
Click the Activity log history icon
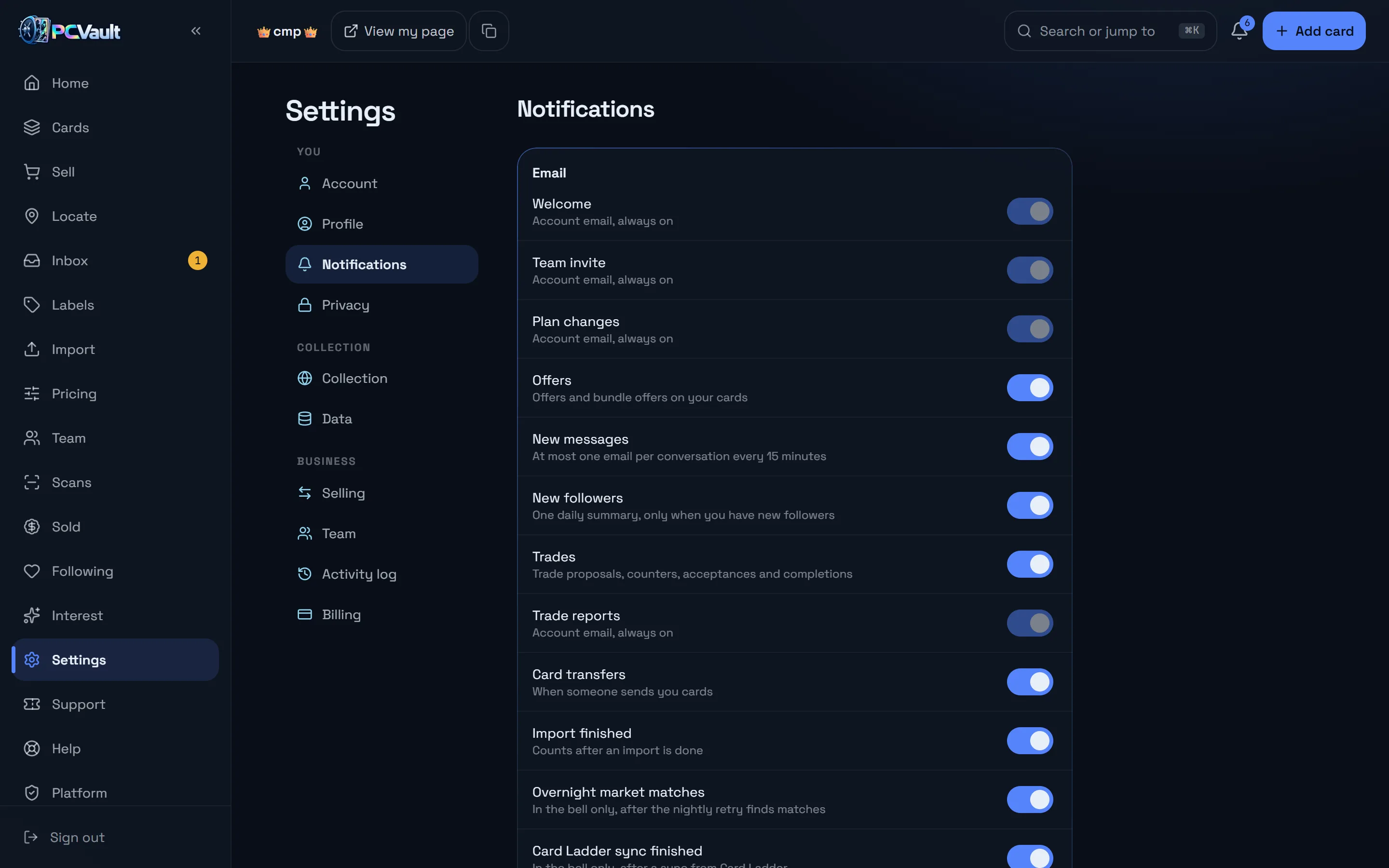coord(305,574)
